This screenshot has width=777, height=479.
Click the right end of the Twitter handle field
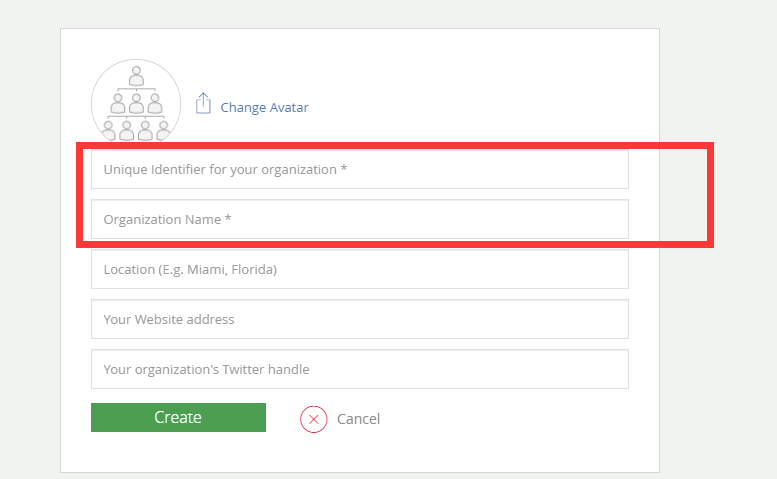tap(600, 369)
